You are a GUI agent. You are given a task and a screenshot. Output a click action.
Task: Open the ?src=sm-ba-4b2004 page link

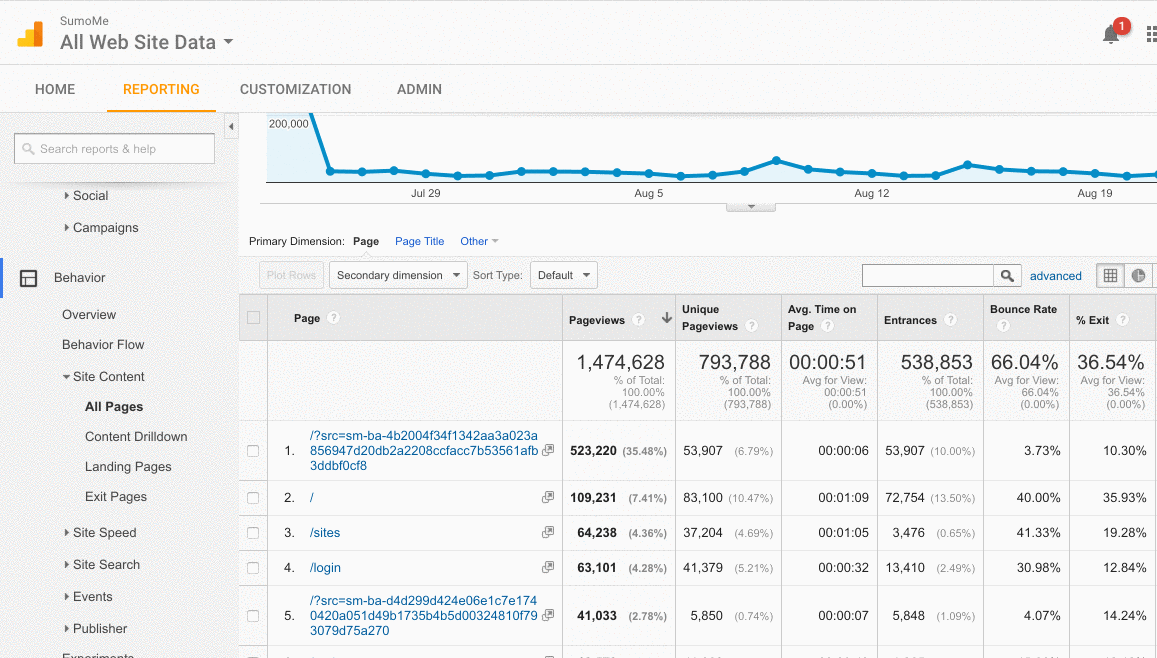(x=424, y=451)
